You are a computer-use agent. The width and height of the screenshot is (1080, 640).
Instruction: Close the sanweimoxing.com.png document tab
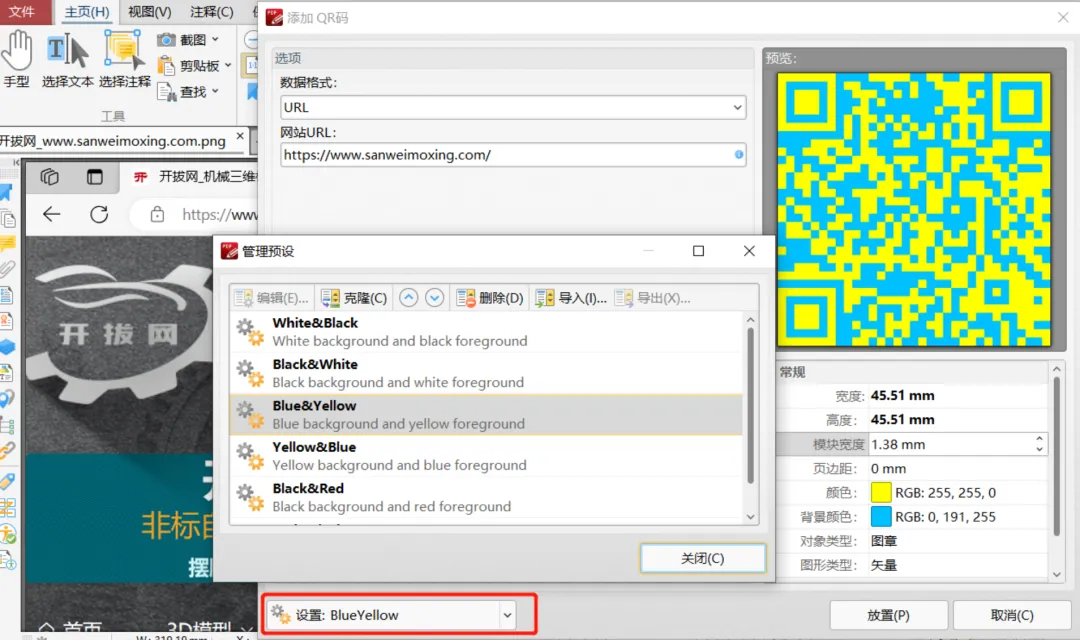tap(240, 136)
